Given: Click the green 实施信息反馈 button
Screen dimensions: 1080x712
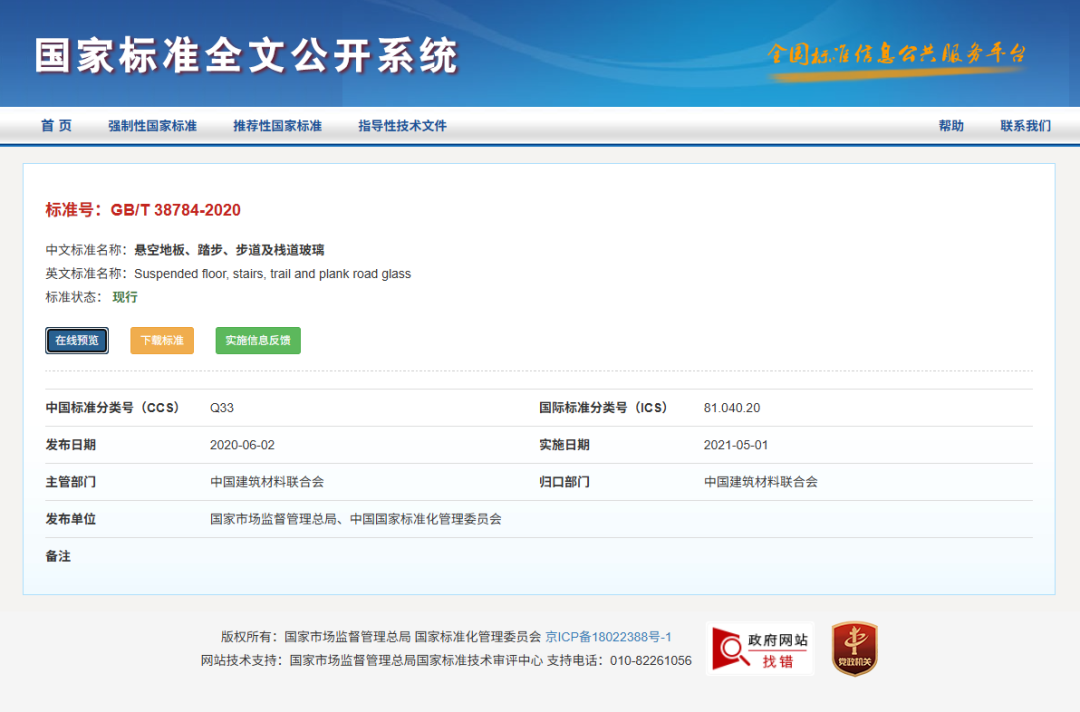Looking at the screenshot, I should [258, 340].
